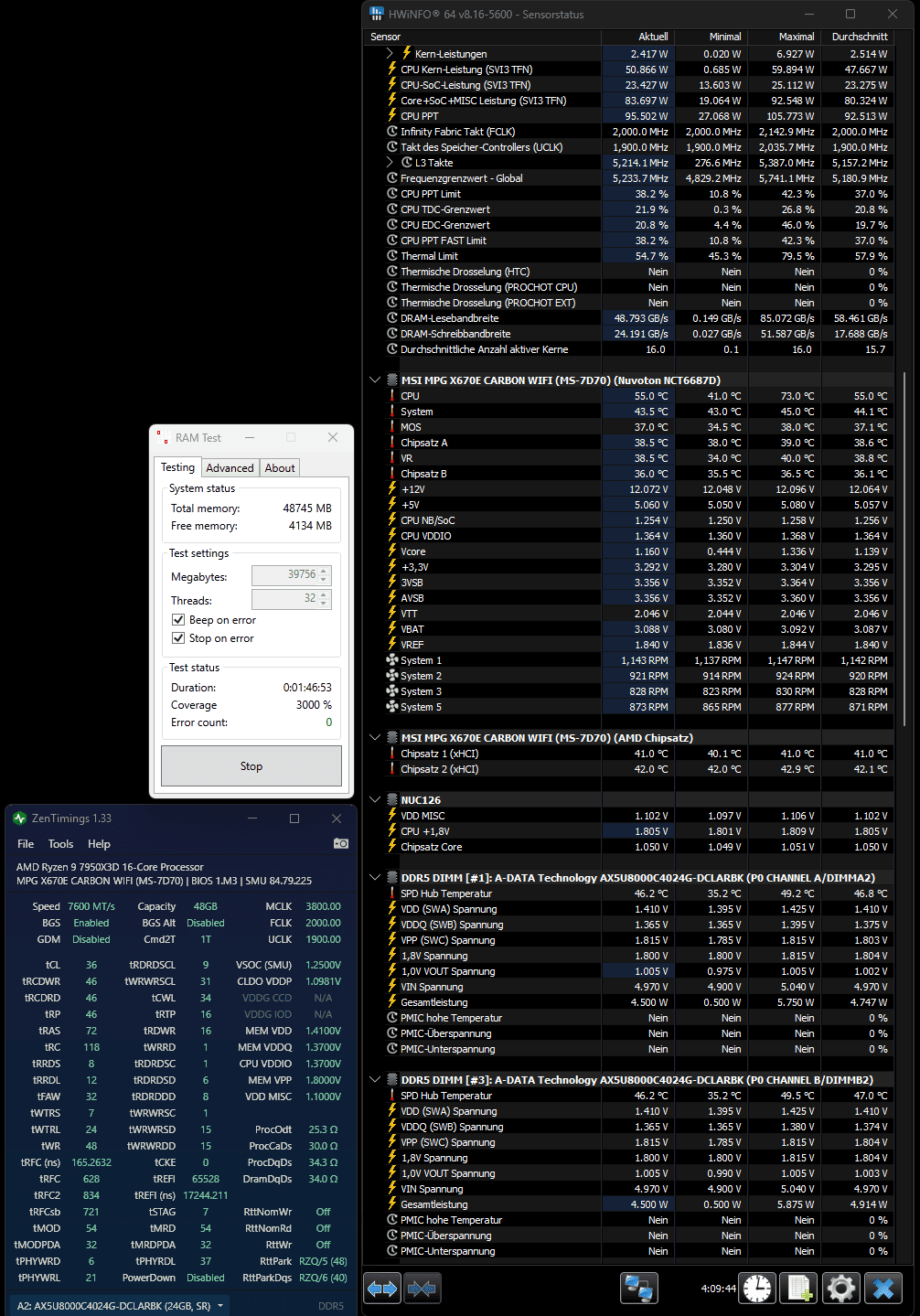Click the RAM Test app icon in title bar
Viewport: 920px width, 1316px height.
point(162,438)
